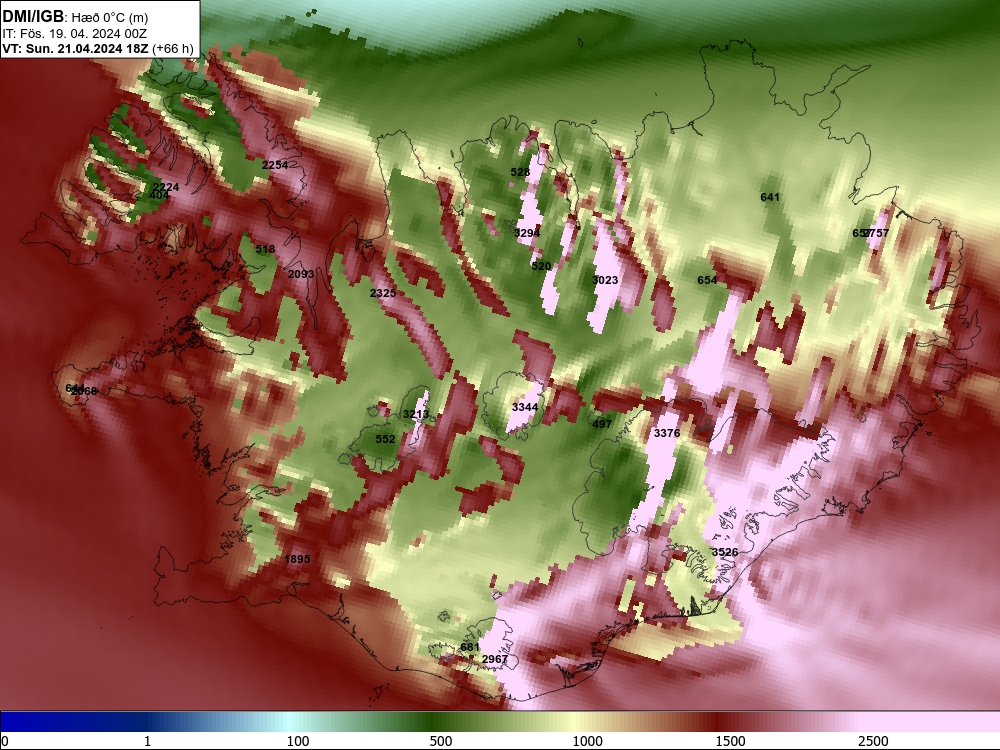Select the map value 518
The height and width of the screenshot is (750, 1000).
coord(265,249)
